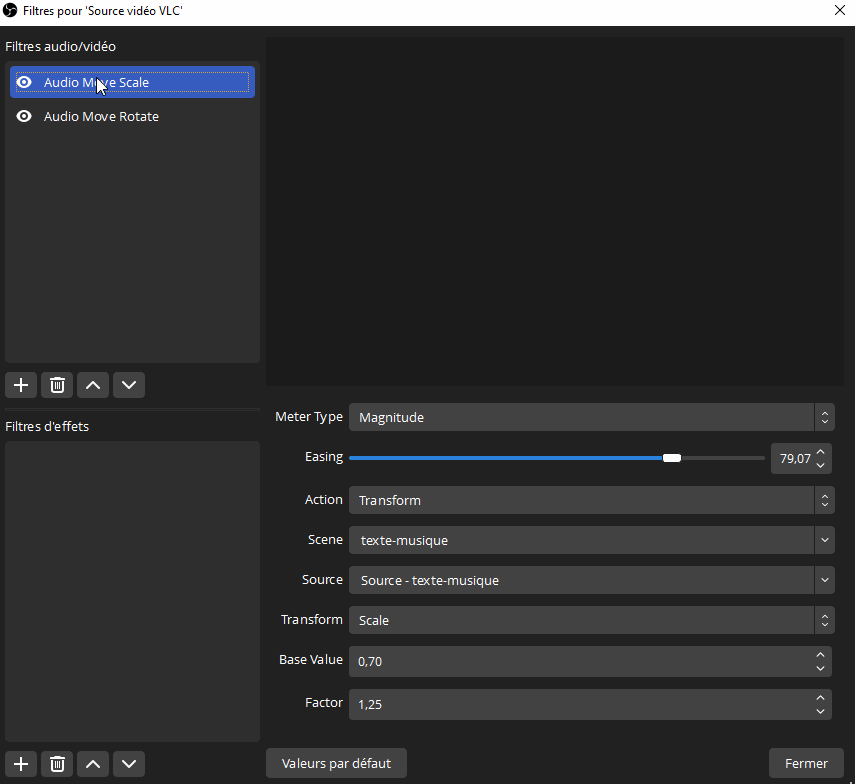Toggle visibility of Audio Move Rotate filter
The image size is (855, 784).
coord(24,116)
